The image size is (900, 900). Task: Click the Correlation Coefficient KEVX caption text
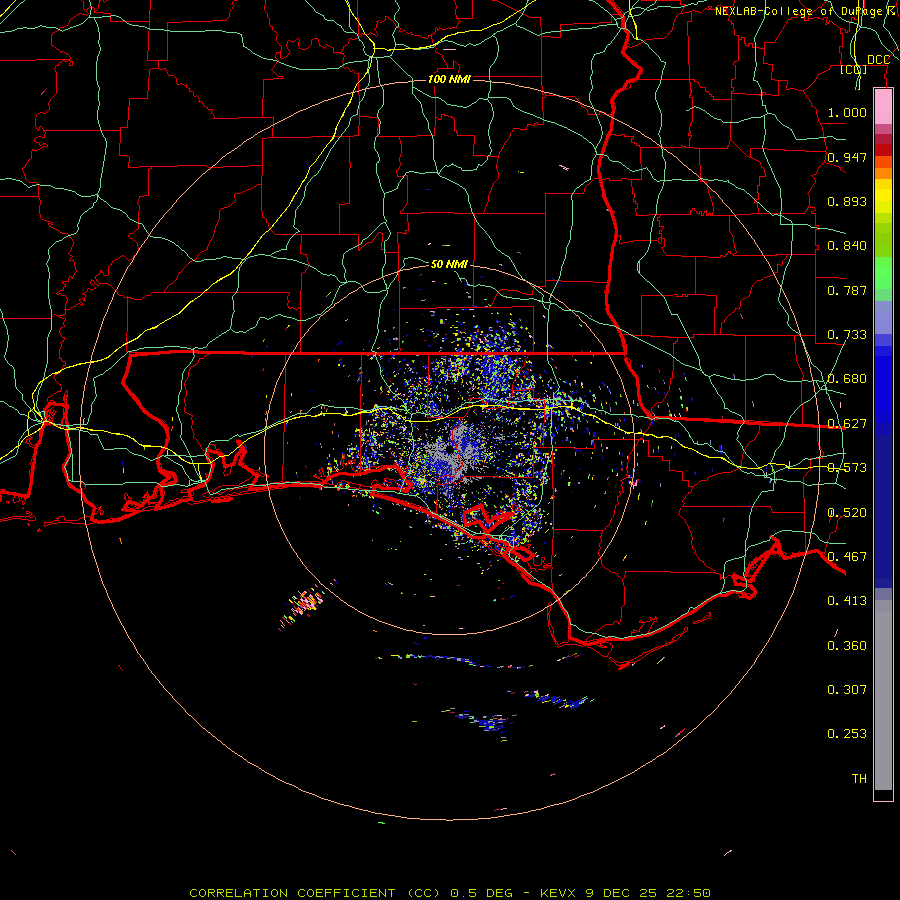[450, 893]
